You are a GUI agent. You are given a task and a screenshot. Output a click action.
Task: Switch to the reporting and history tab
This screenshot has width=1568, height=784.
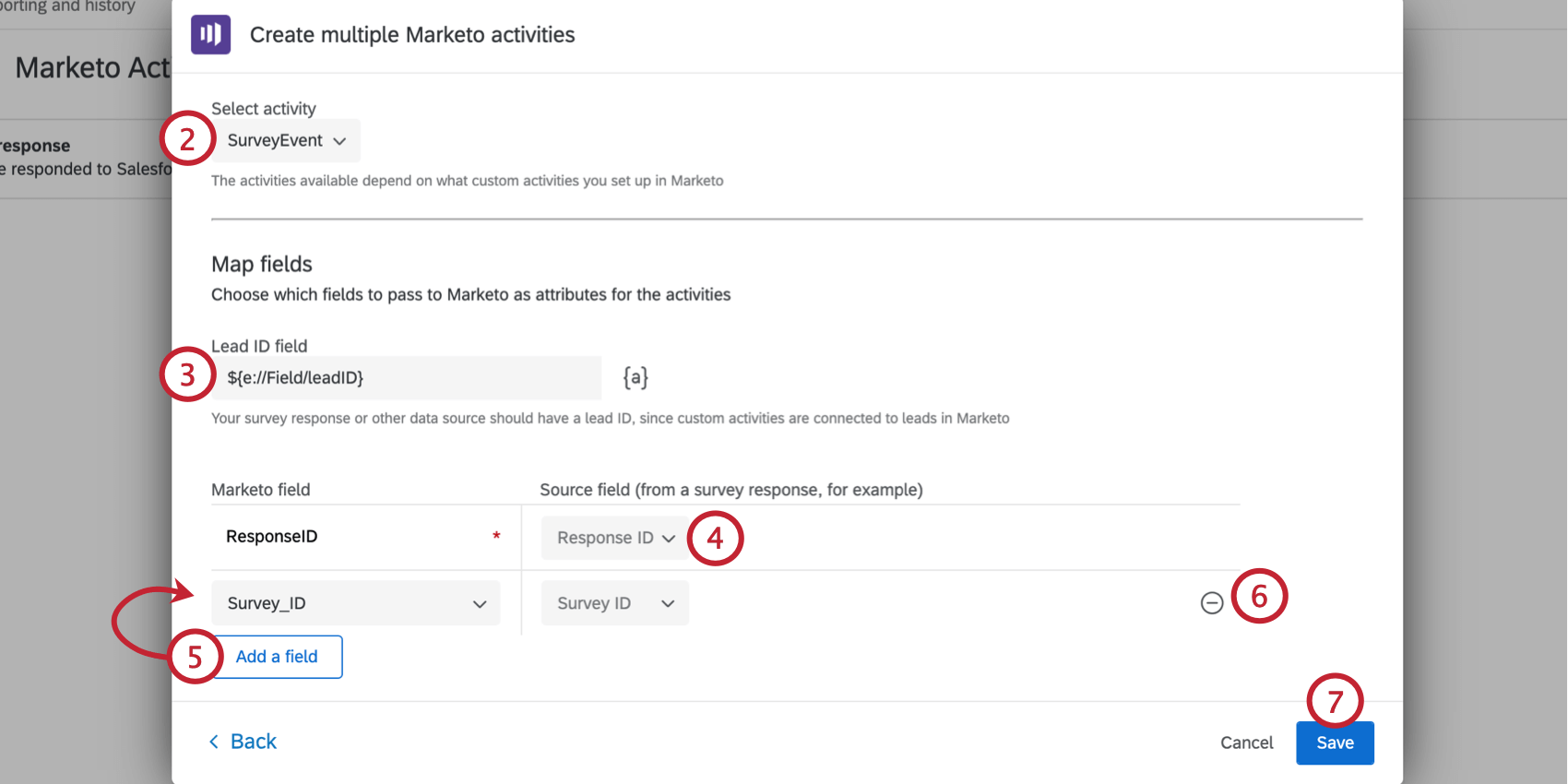point(69,7)
